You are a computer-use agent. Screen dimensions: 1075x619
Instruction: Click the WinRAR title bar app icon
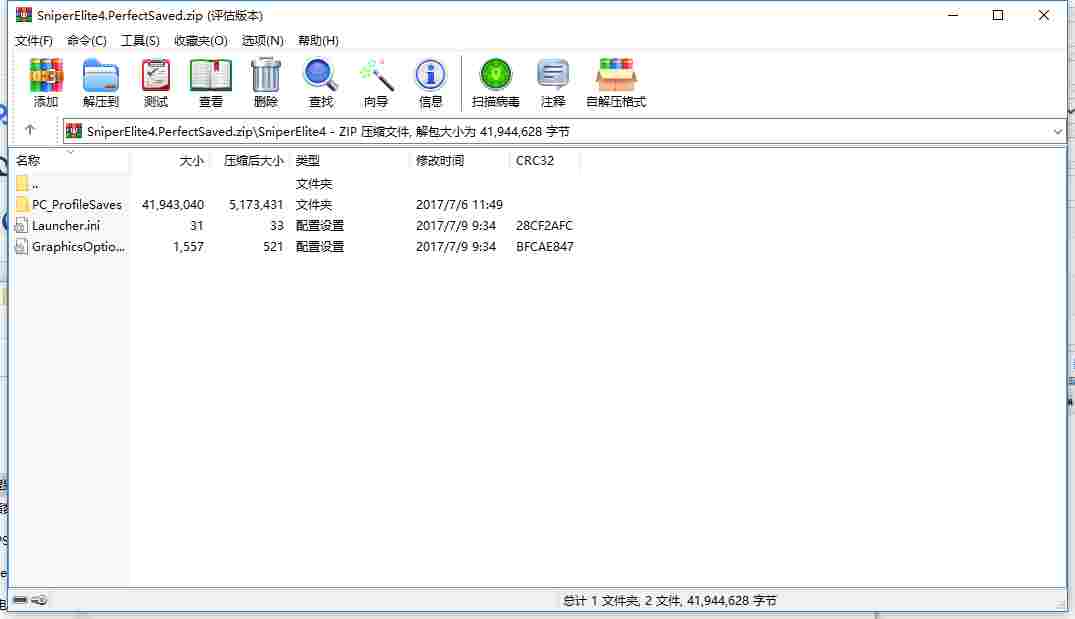pyautogui.click(x=24, y=14)
